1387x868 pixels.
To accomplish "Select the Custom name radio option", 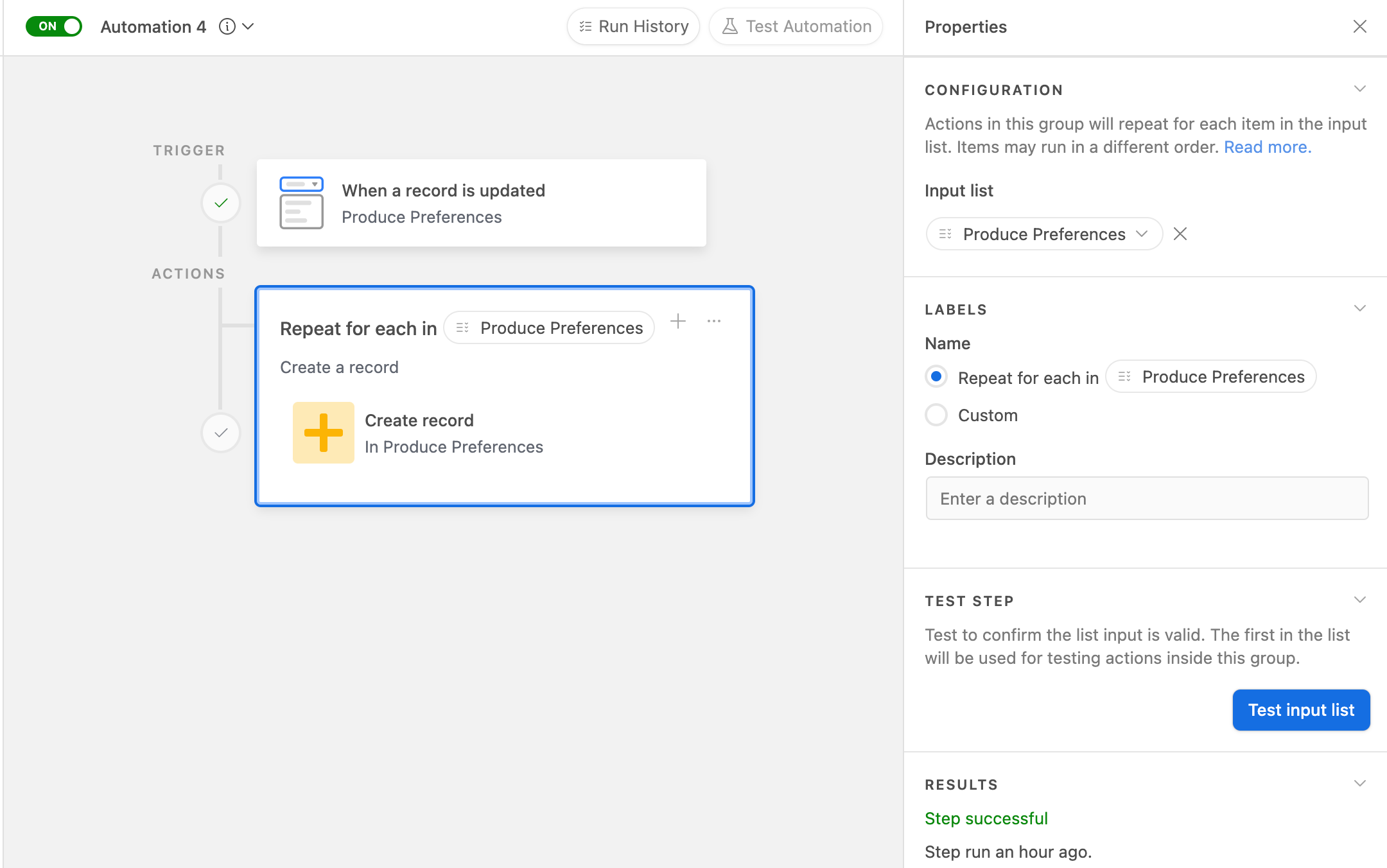I will click(x=936, y=415).
